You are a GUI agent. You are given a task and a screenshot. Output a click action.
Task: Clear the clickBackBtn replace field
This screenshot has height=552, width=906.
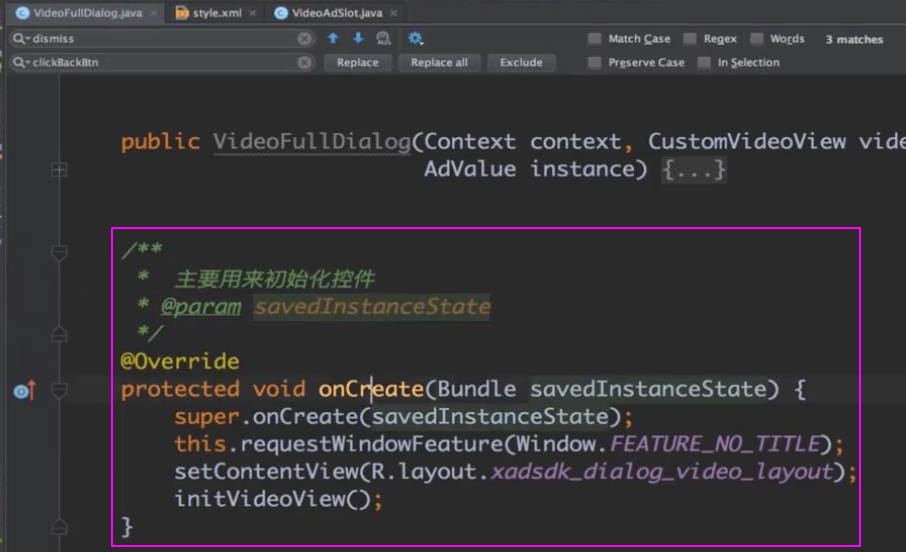(x=305, y=62)
